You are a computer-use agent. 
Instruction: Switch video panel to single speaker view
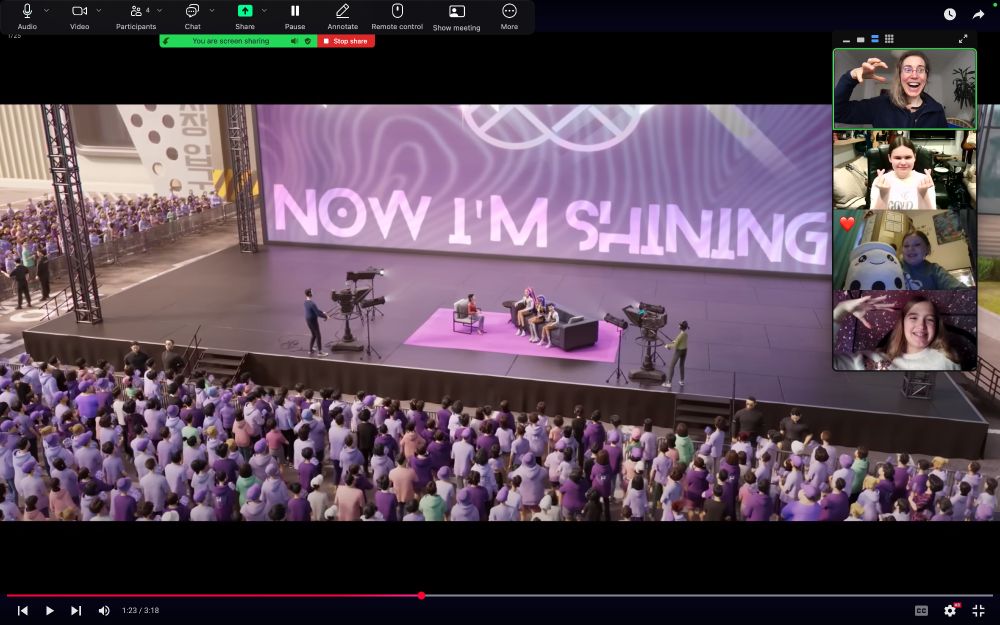tap(860, 40)
